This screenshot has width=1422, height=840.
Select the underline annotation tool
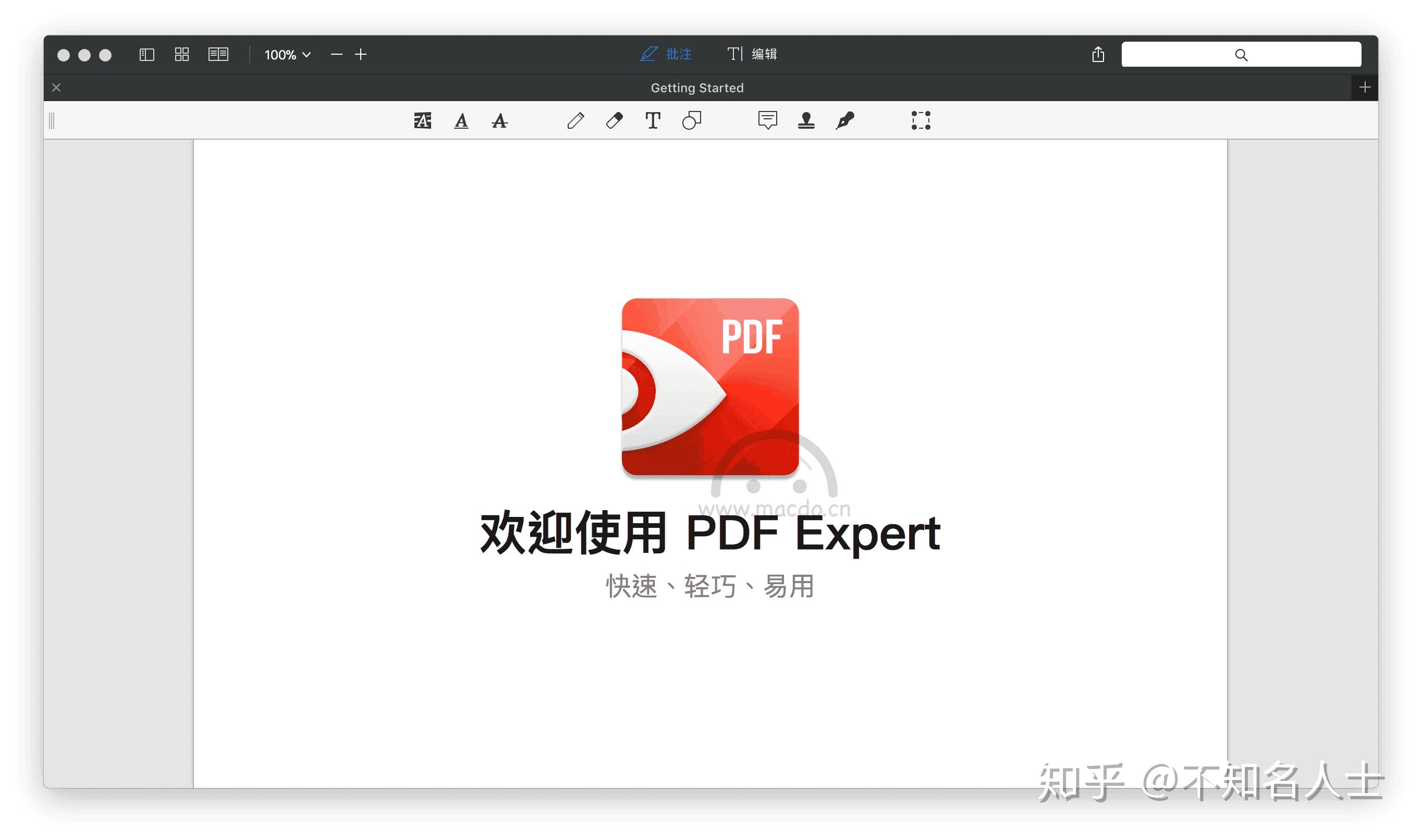point(461,120)
